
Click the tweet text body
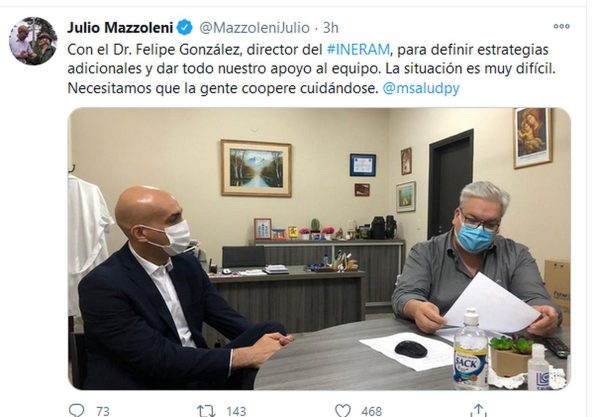(x=311, y=69)
